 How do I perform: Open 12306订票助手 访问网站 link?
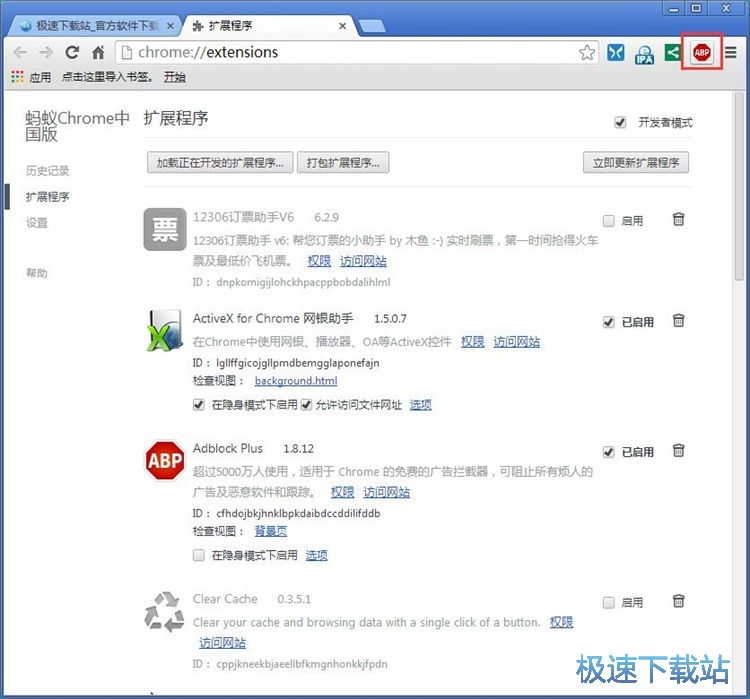363,261
